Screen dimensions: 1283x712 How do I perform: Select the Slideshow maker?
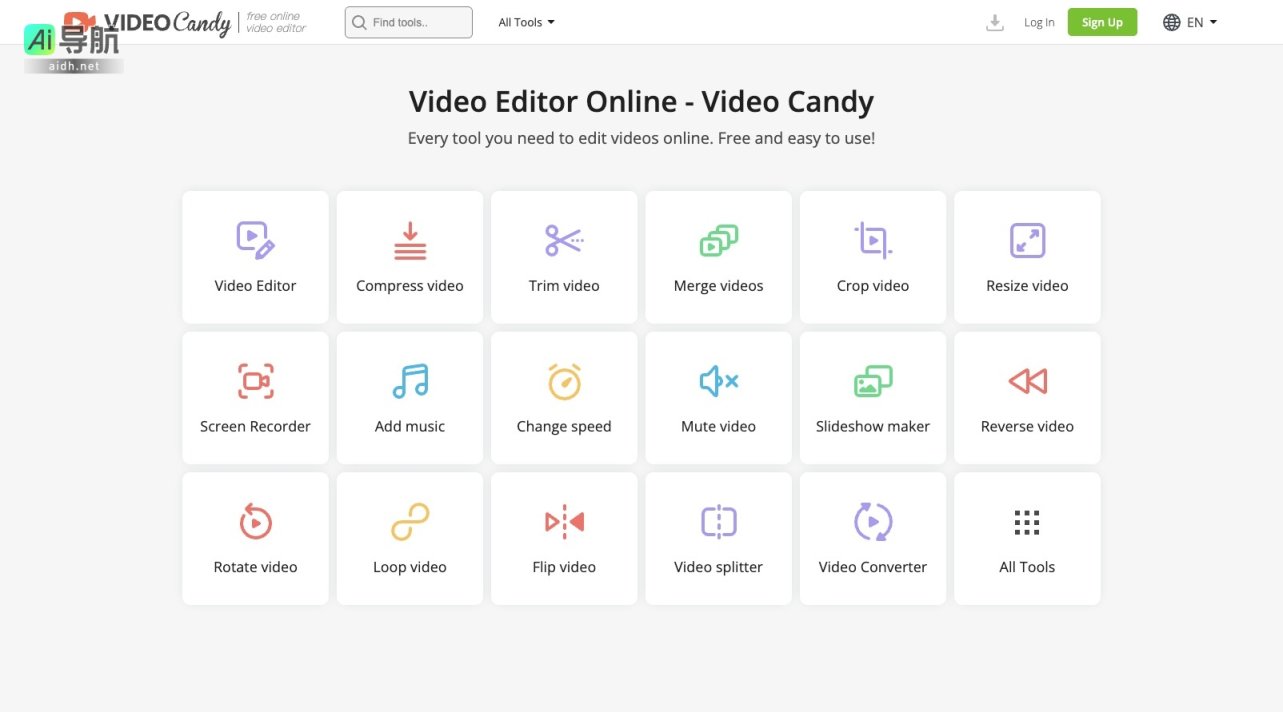(x=872, y=398)
